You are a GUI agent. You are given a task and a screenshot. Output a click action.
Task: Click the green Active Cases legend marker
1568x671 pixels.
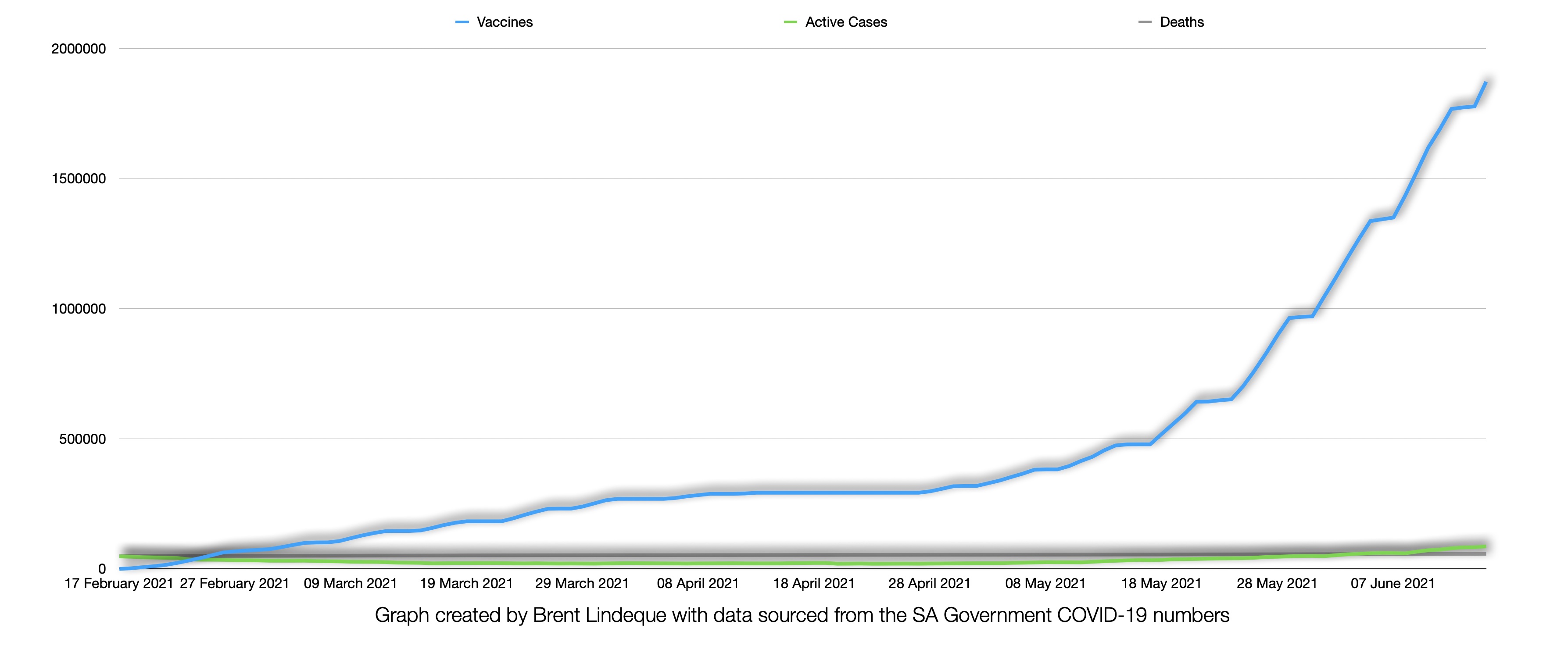(x=791, y=22)
